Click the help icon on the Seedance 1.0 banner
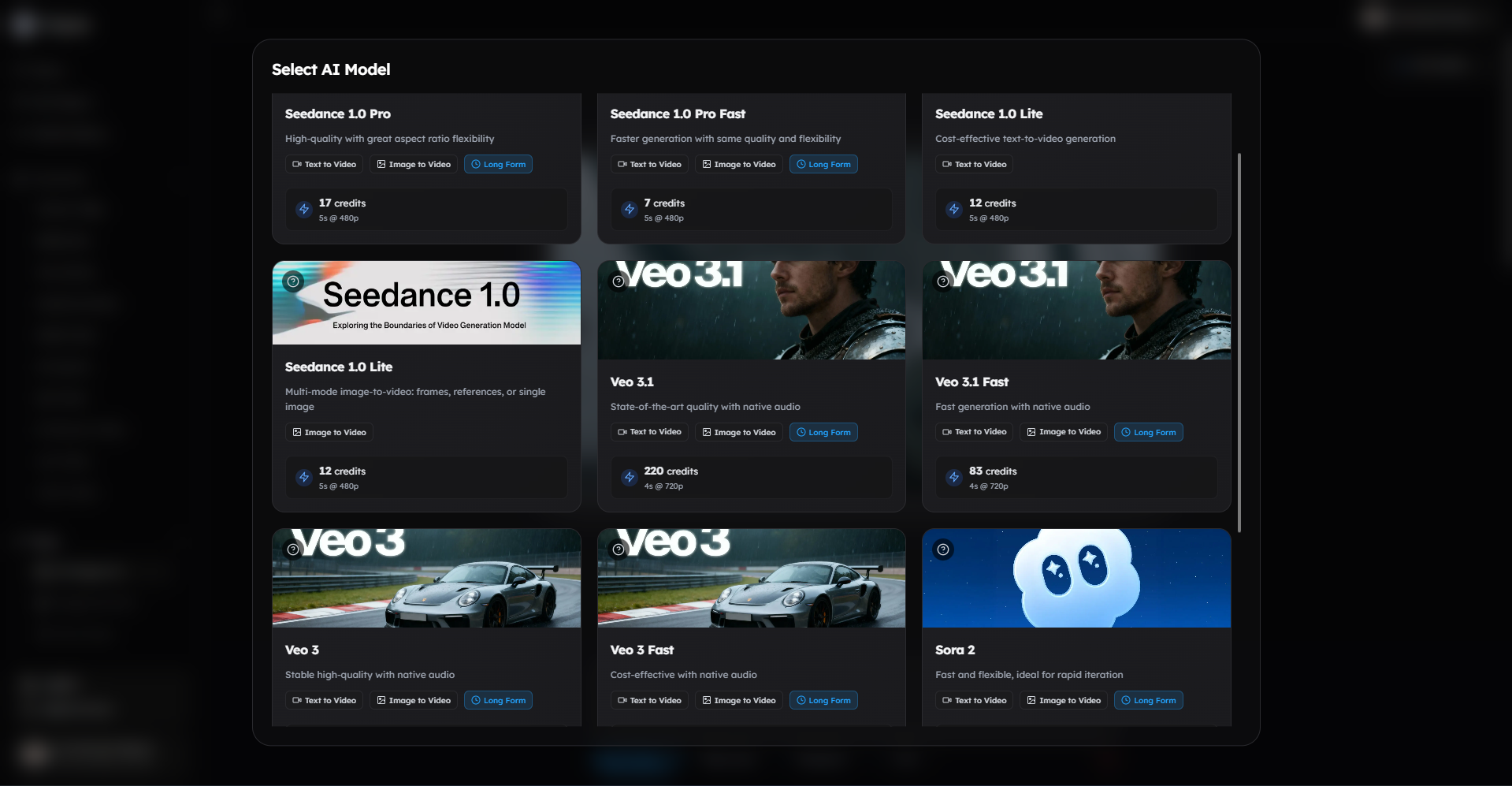This screenshot has height=786, width=1512. [x=293, y=281]
